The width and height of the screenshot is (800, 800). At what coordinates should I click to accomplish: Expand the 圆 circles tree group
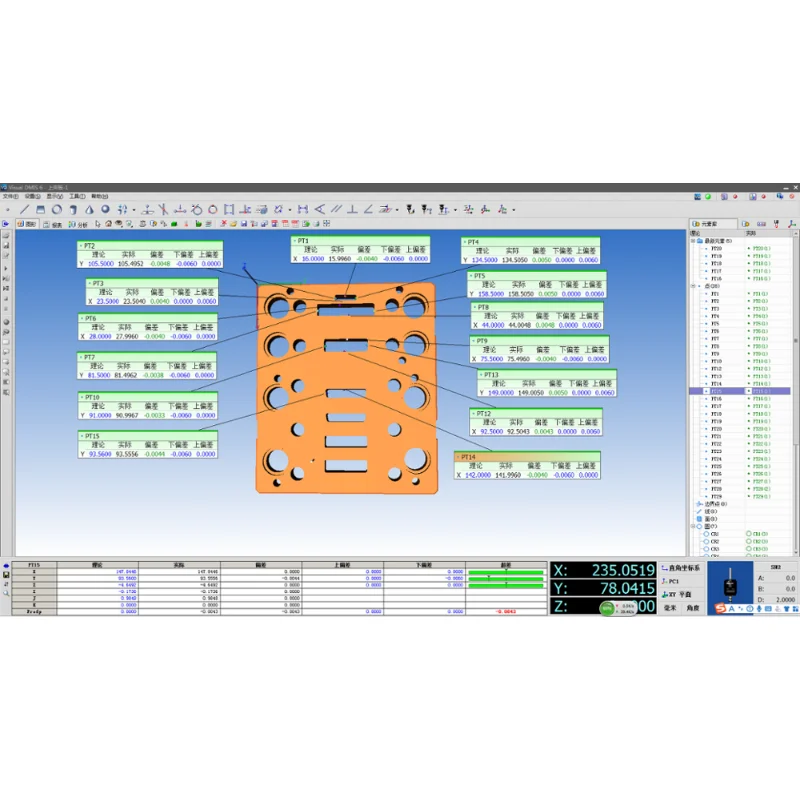coord(693,526)
